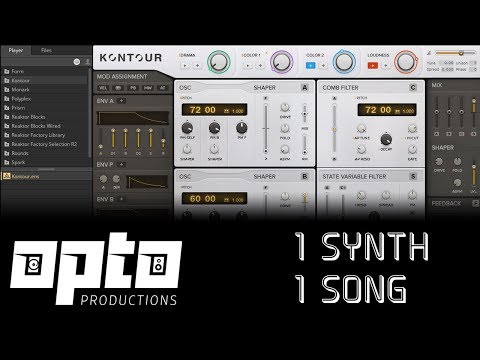This screenshot has width=480, height=360.
Task: Open the Prism folder
Action: coord(45,108)
